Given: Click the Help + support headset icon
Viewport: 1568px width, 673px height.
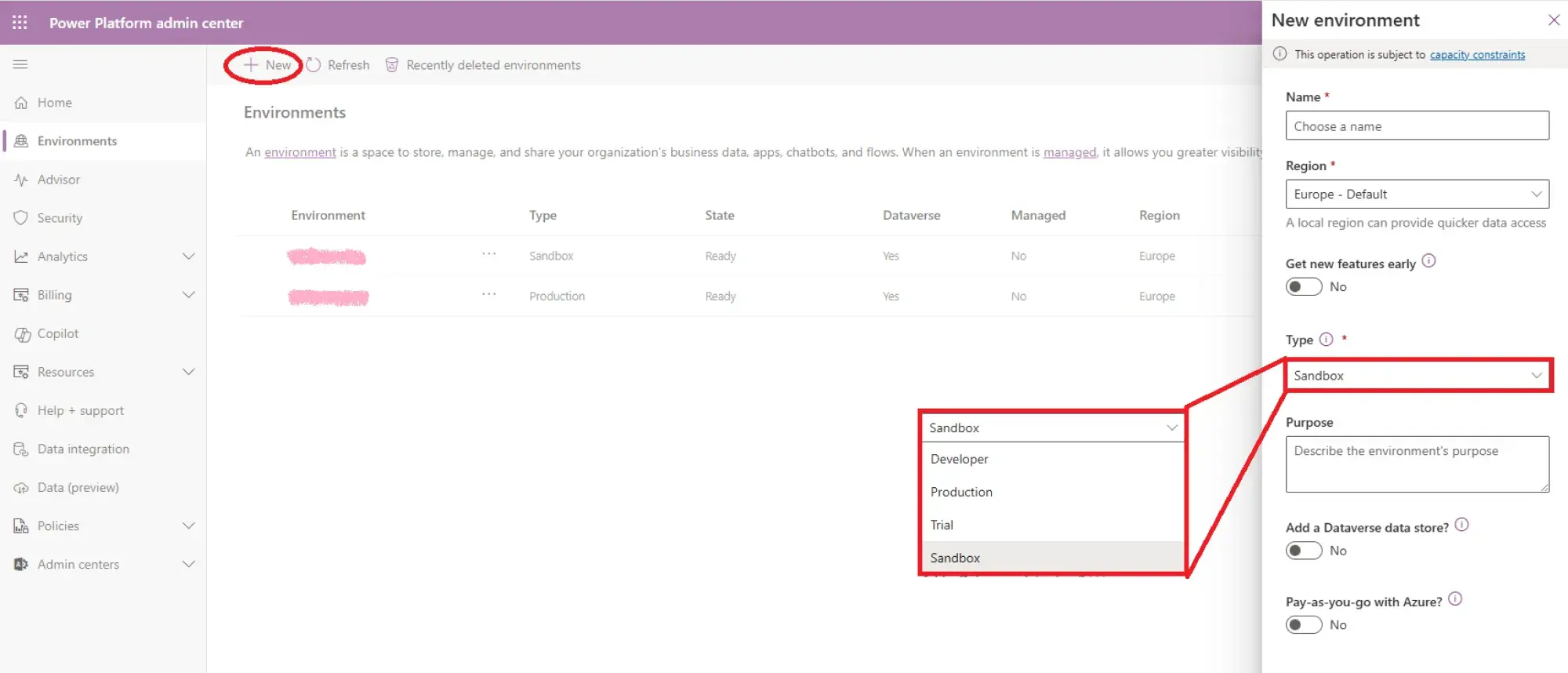Looking at the screenshot, I should click(x=21, y=410).
